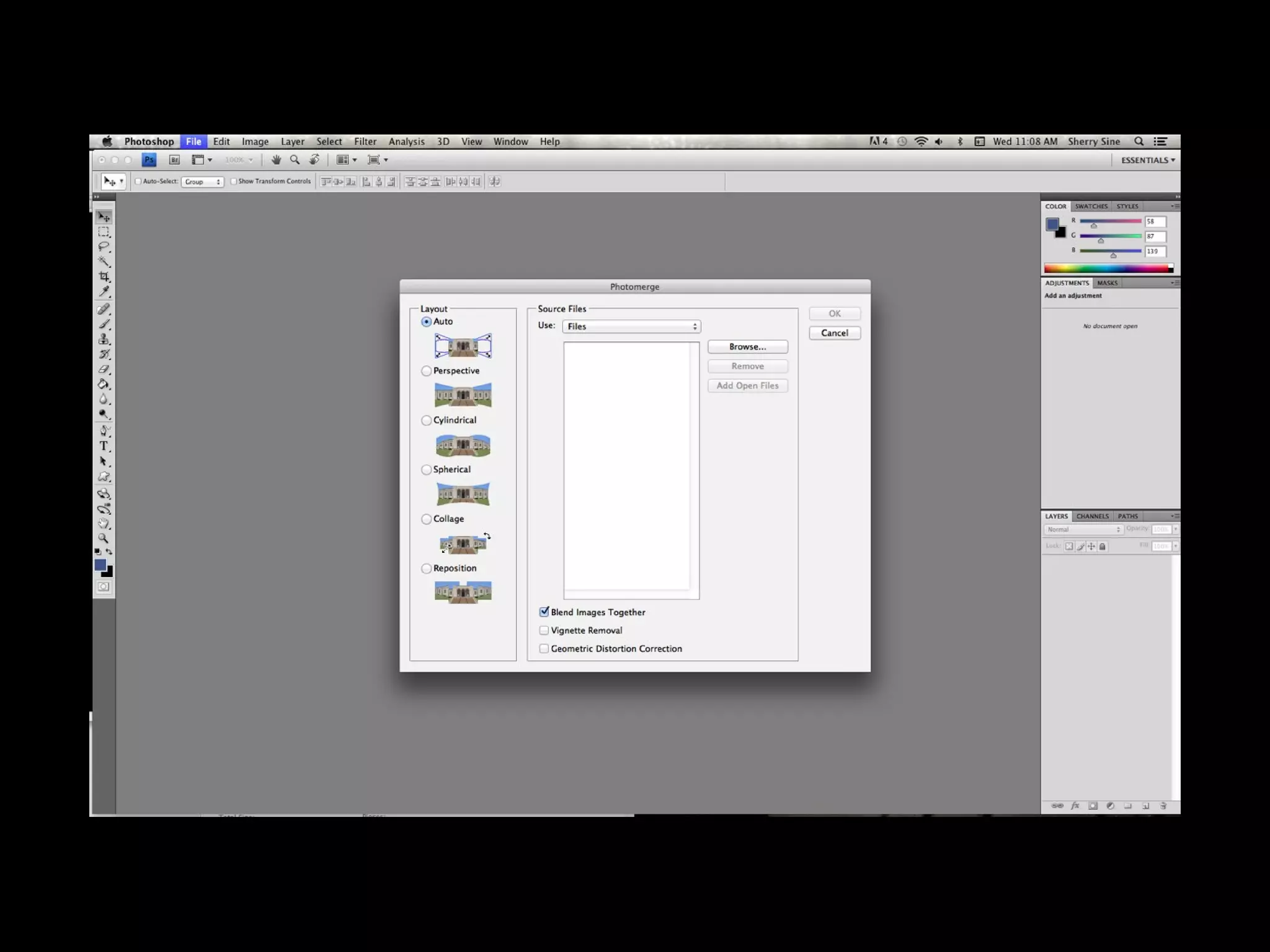The width and height of the screenshot is (1270, 952).
Task: Launch Bridge from the Br icon
Action: [174, 160]
